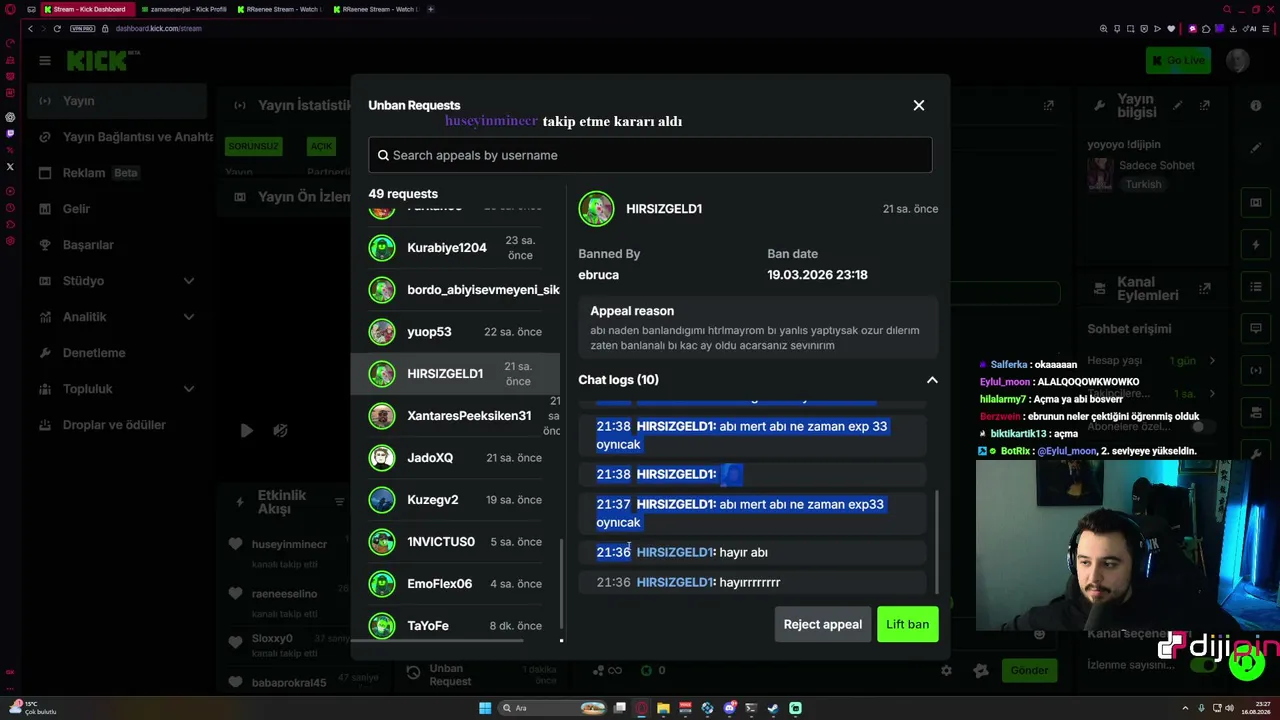The image size is (1280, 720).
Task: Toggle the sidebar hamburger menu
Action: [45, 61]
